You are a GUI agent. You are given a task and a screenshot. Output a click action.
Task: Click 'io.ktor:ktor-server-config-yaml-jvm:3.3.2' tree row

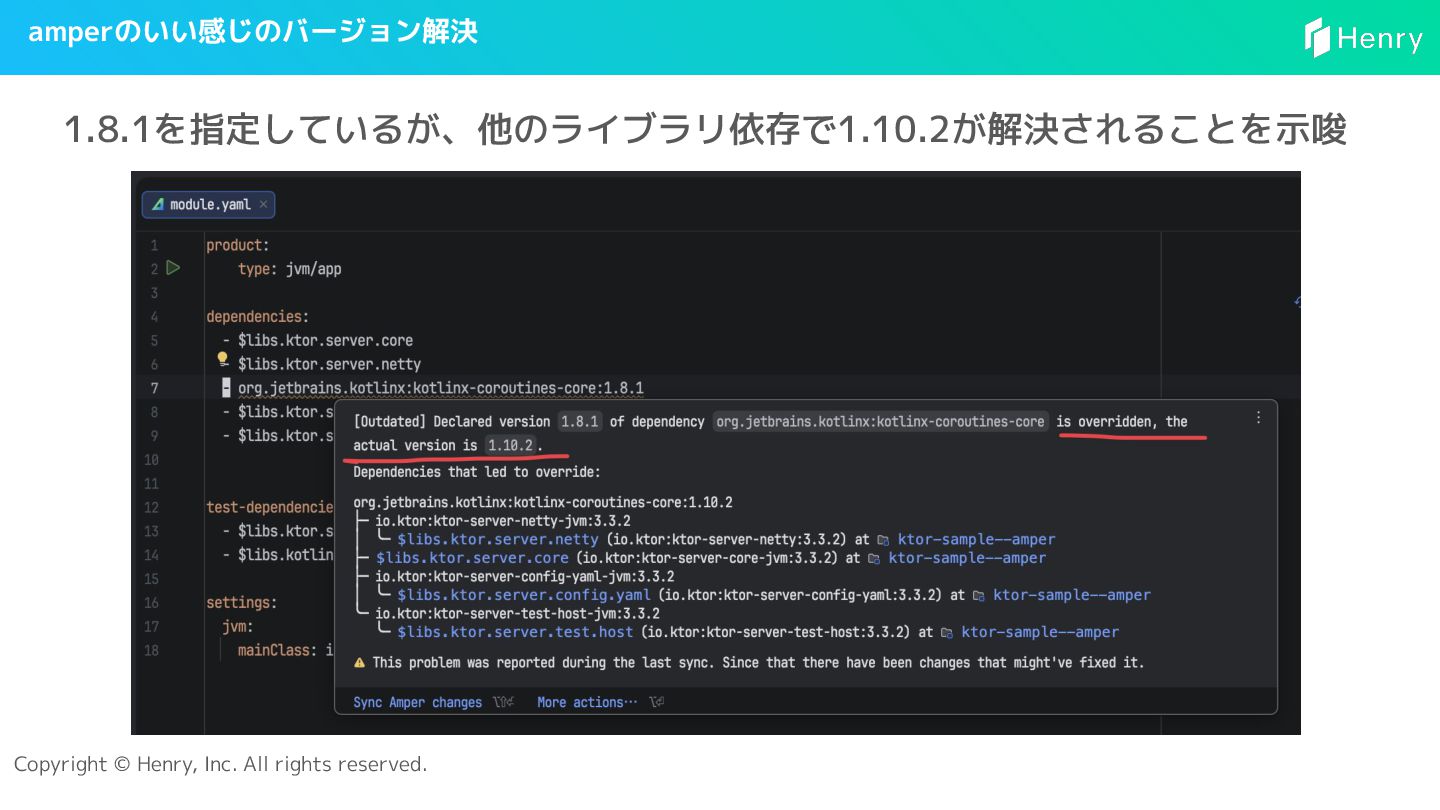[x=524, y=577]
